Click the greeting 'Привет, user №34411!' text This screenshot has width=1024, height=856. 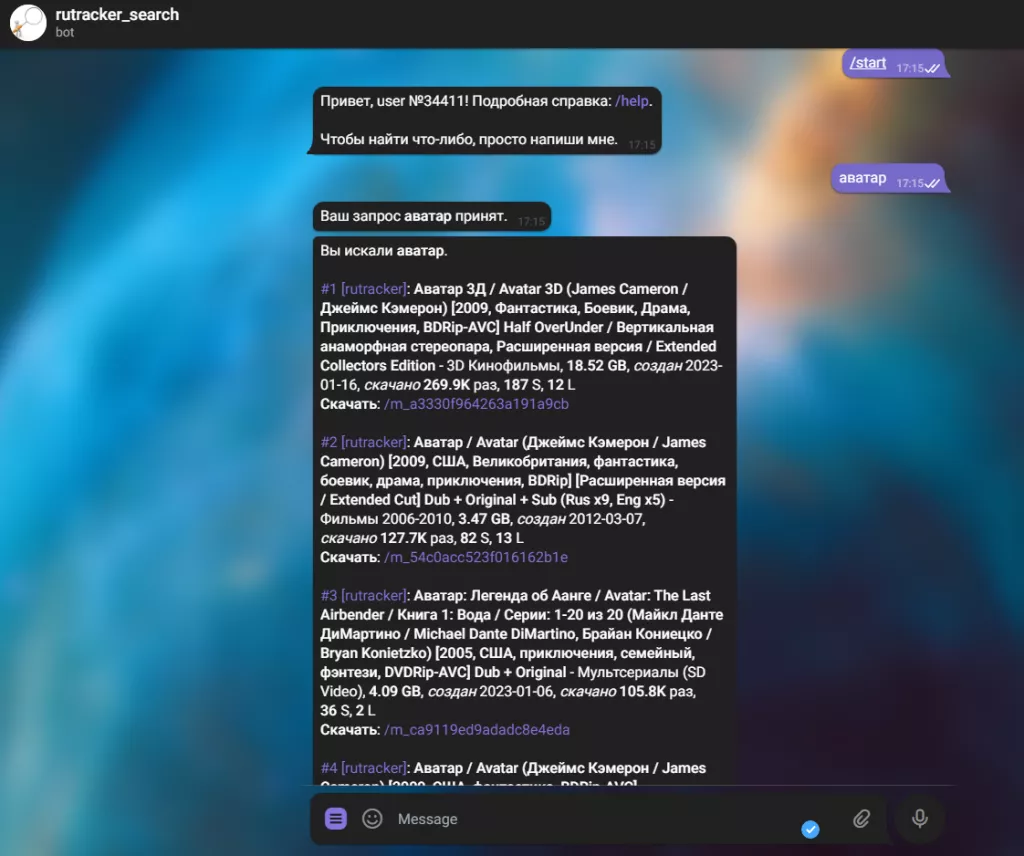[x=394, y=101]
